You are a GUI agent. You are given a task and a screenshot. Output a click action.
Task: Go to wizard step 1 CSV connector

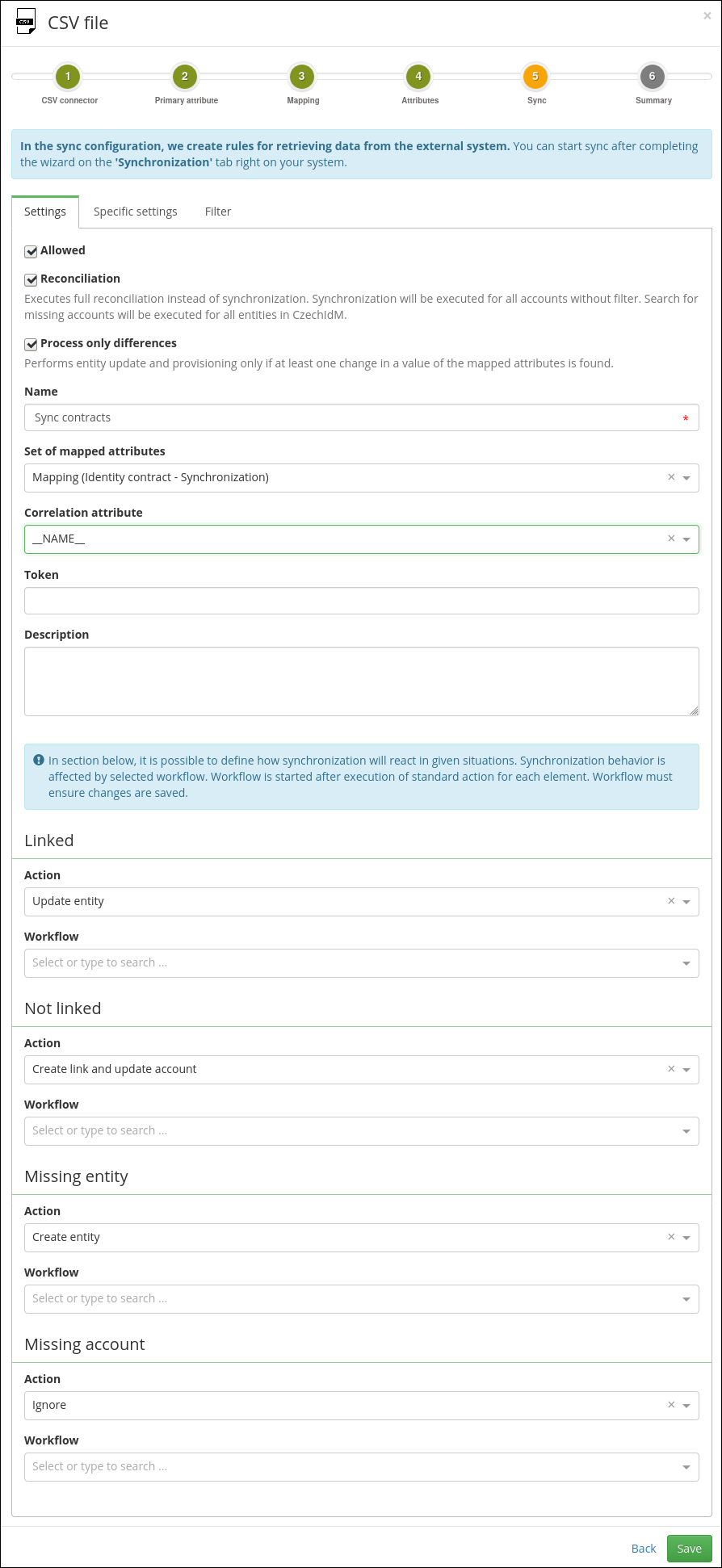click(68, 77)
